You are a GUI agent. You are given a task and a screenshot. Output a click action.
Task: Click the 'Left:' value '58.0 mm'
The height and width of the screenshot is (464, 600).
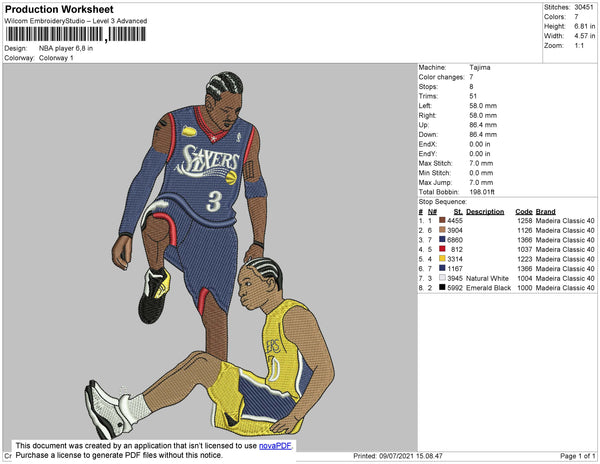(x=483, y=106)
